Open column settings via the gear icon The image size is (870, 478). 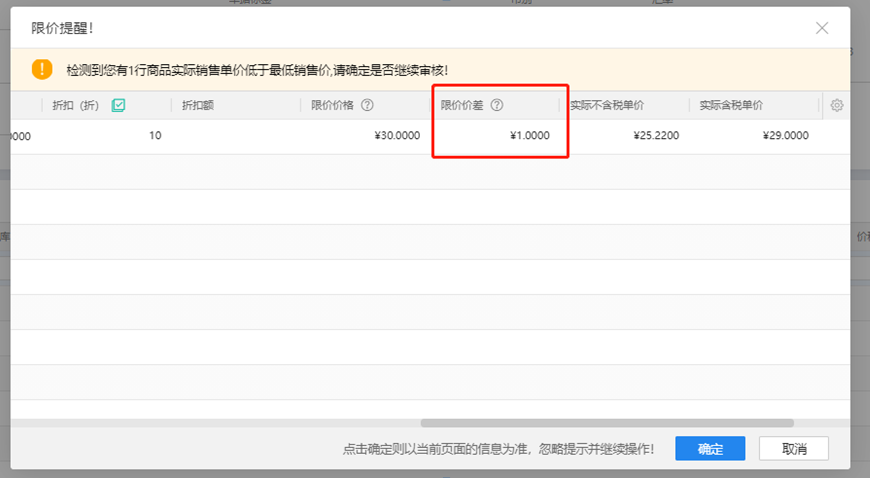tap(837, 105)
